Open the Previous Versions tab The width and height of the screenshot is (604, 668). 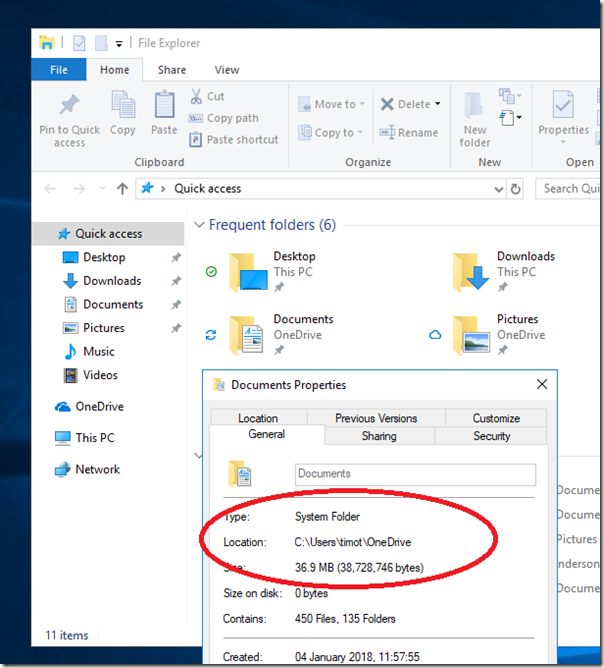point(376,418)
